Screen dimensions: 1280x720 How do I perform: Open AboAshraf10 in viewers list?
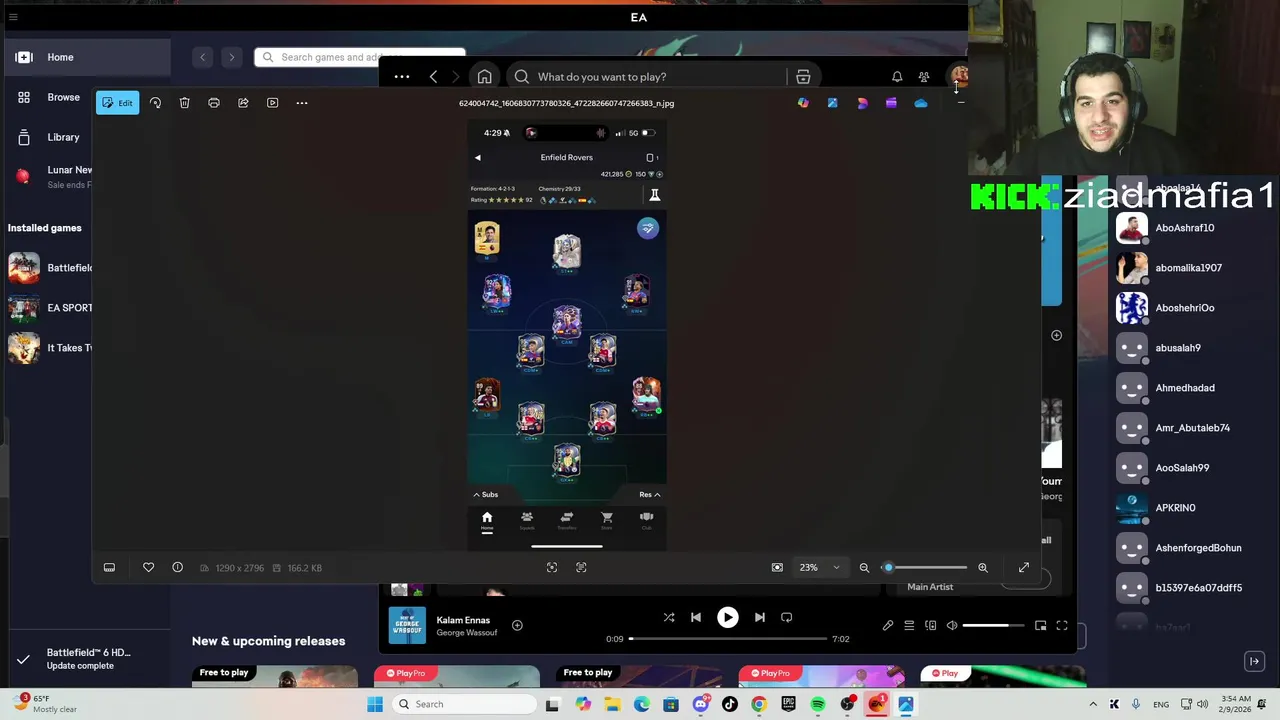[x=1184, y=228]
